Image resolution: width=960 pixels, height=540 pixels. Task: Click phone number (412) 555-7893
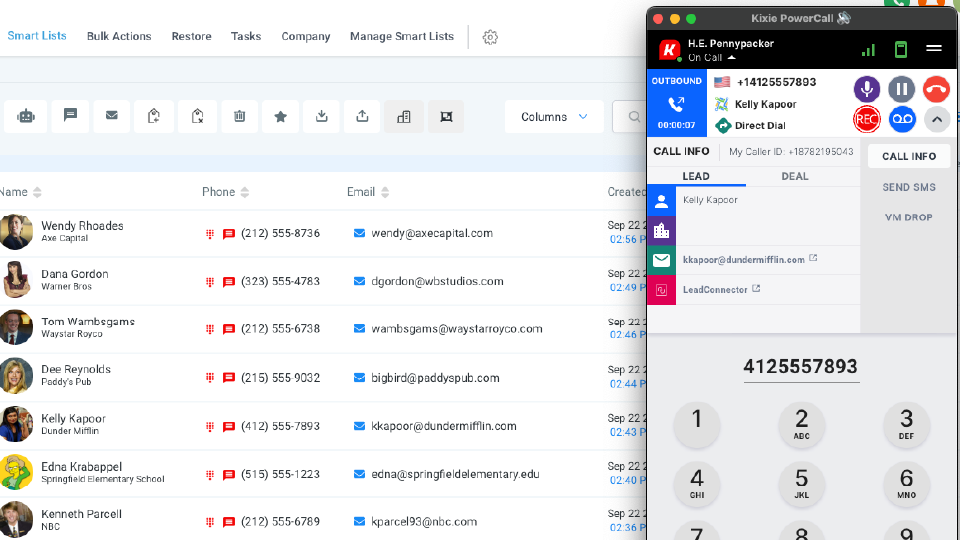(x=280, y=426)
